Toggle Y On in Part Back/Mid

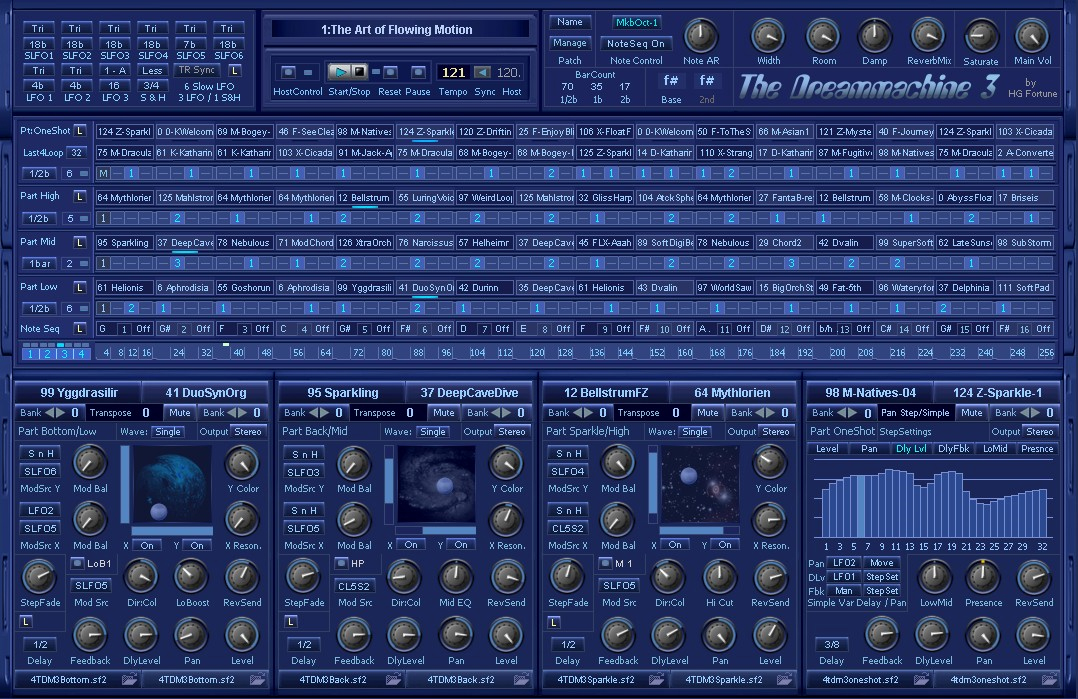tap(461, 544)
